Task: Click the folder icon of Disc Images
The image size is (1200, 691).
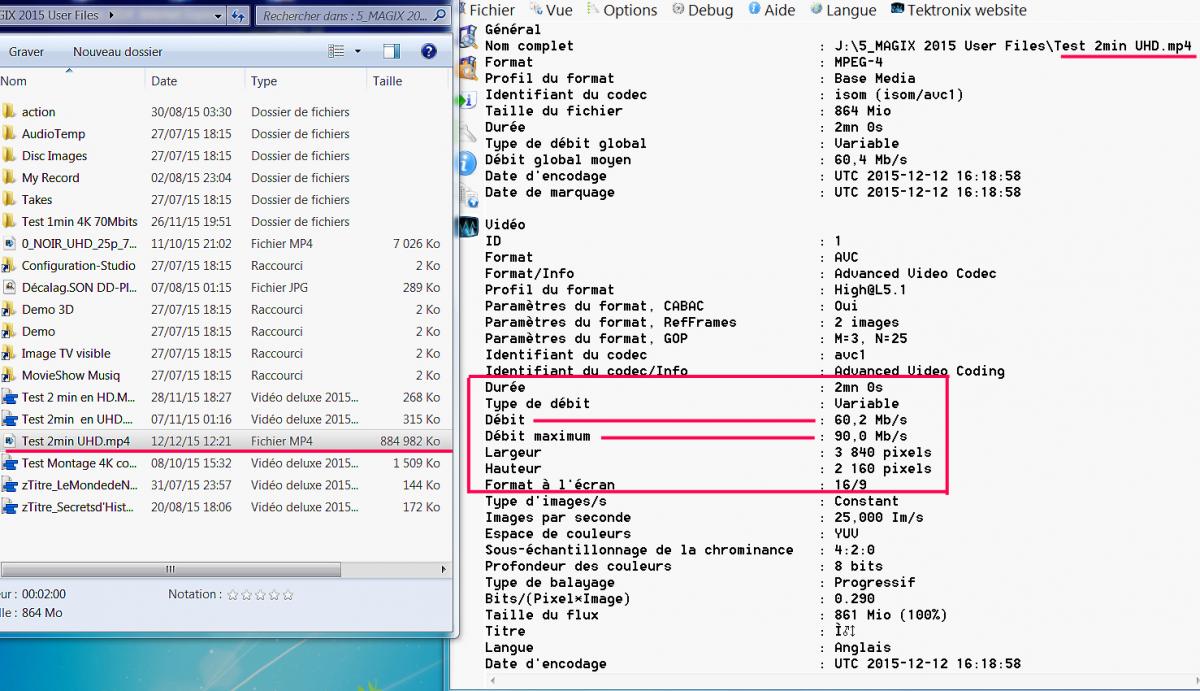Action: click(9, 156)
